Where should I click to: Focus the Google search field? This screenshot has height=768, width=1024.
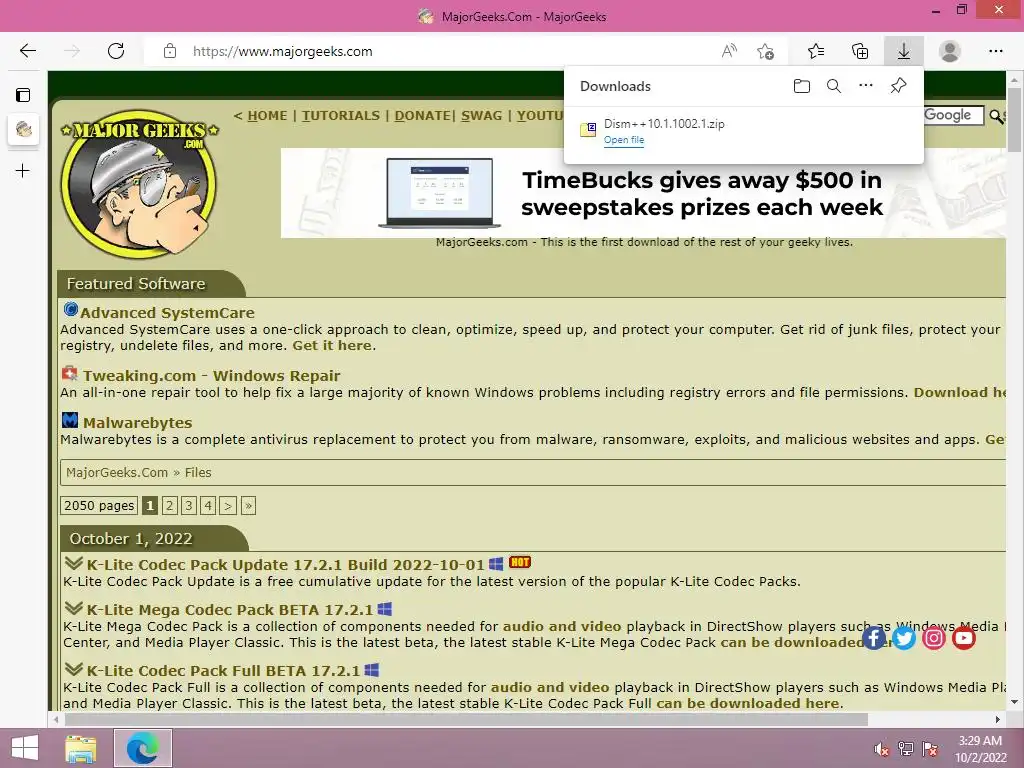click(x=953, y=116)
